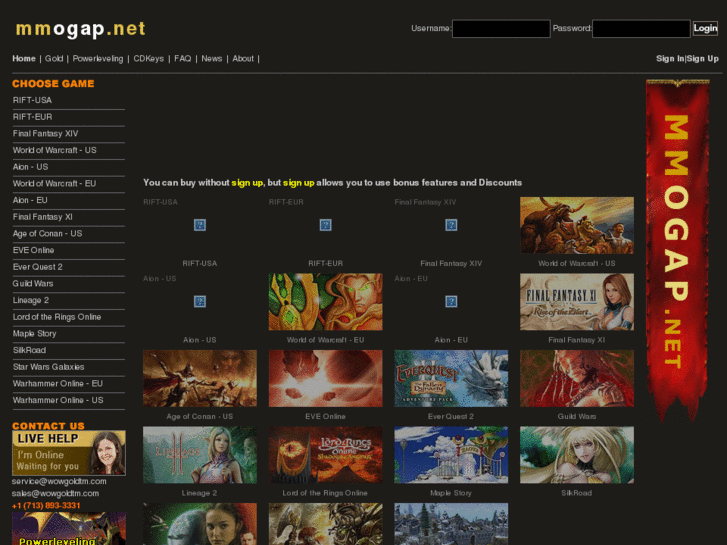Screen dimensions: 727x545
Task: Click the broken image icon for Final Fantasy XIV
Action: (451, 225)
